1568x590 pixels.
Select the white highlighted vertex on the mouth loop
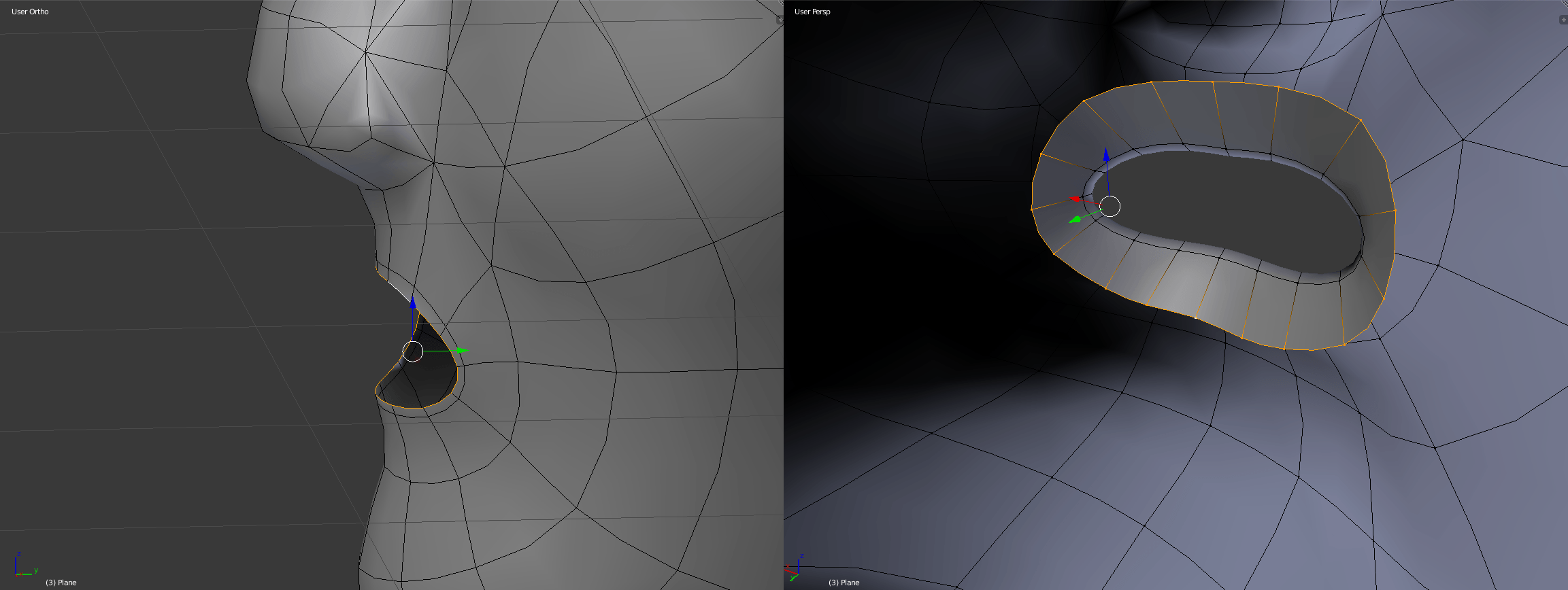[1196, 317]
